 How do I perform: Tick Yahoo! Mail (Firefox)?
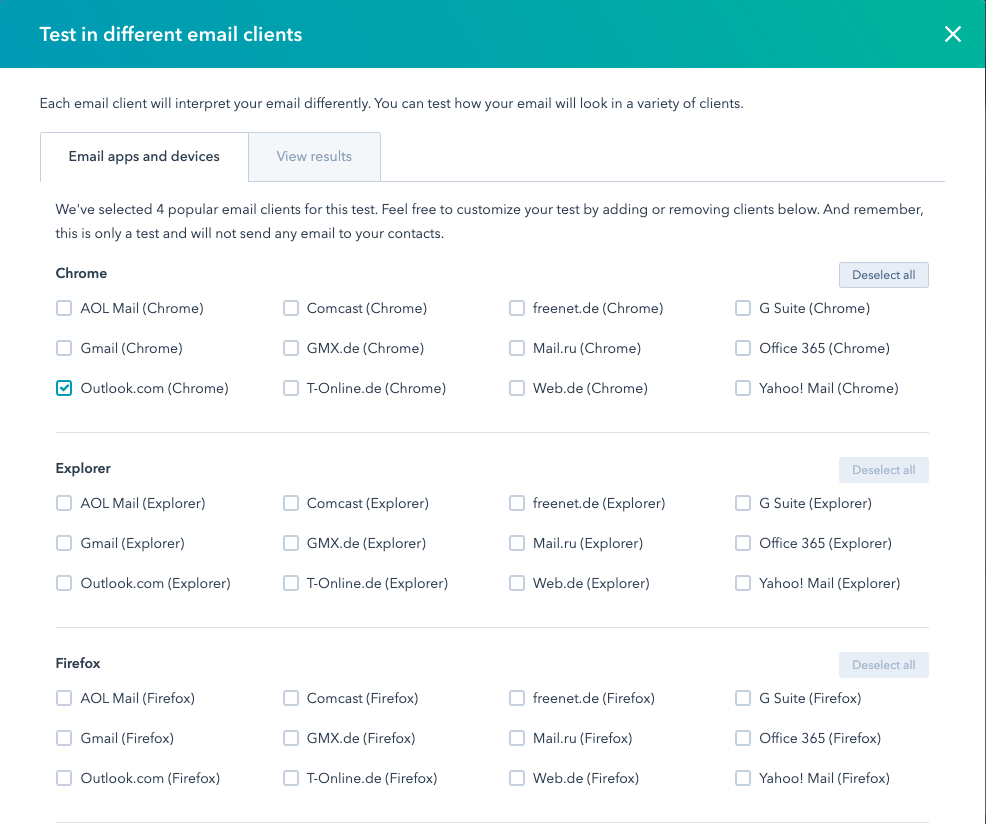tap(743, 778)
